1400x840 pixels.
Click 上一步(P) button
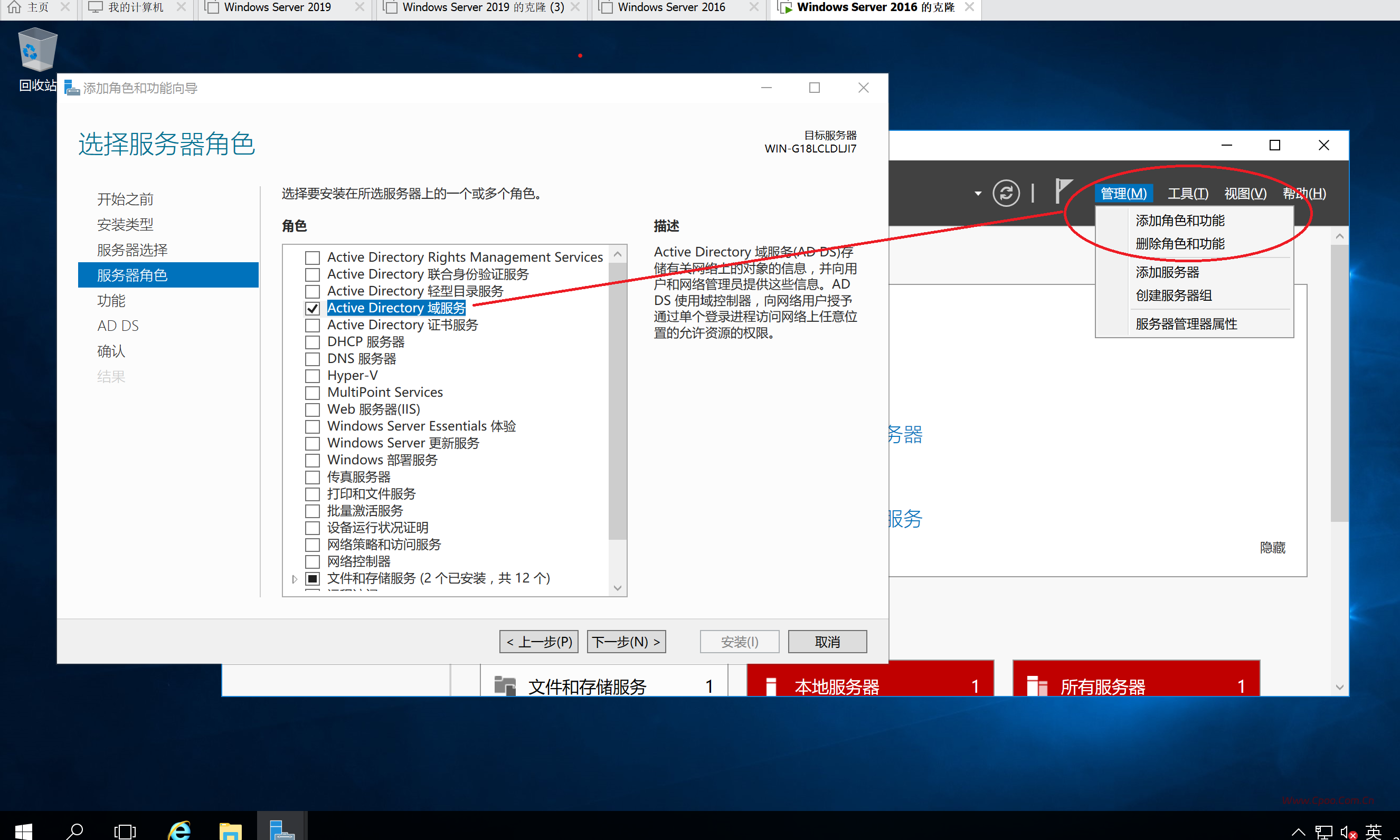coord(539,642)
